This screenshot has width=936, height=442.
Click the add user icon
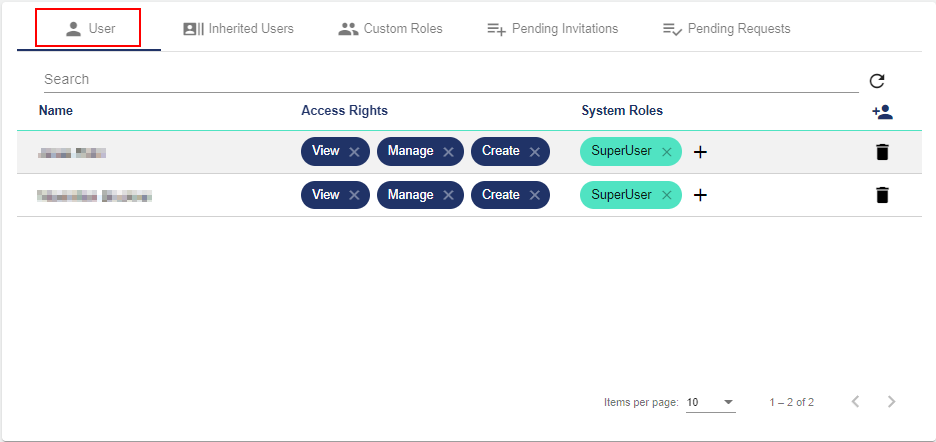[x=881, y=112]
